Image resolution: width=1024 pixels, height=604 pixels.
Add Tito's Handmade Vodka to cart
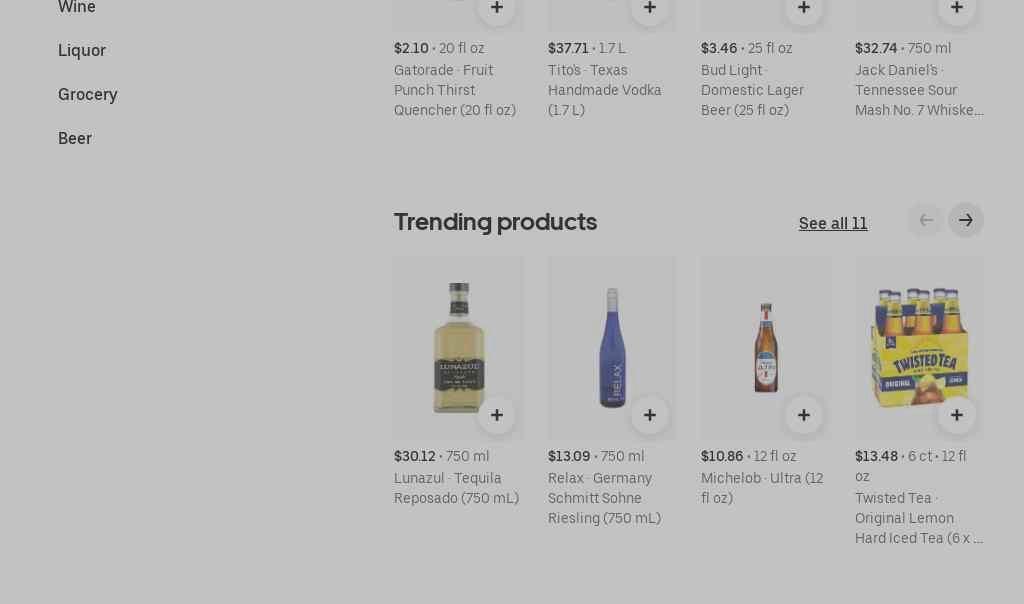pyautogui.click(x=650, y=9)
